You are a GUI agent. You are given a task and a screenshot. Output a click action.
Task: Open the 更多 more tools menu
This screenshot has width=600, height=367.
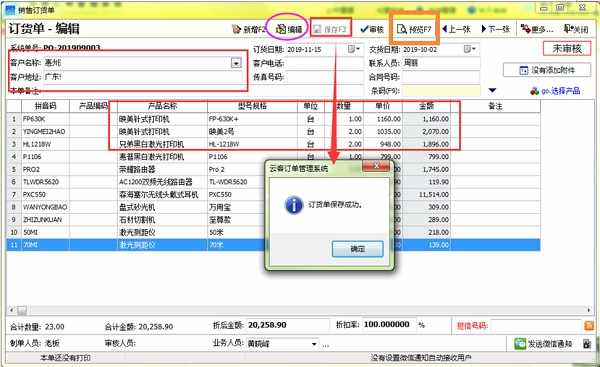point(537,29)
